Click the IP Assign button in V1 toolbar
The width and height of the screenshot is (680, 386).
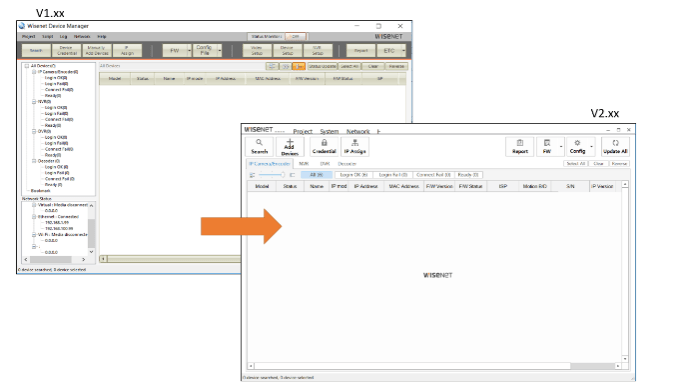click(128, 51)
